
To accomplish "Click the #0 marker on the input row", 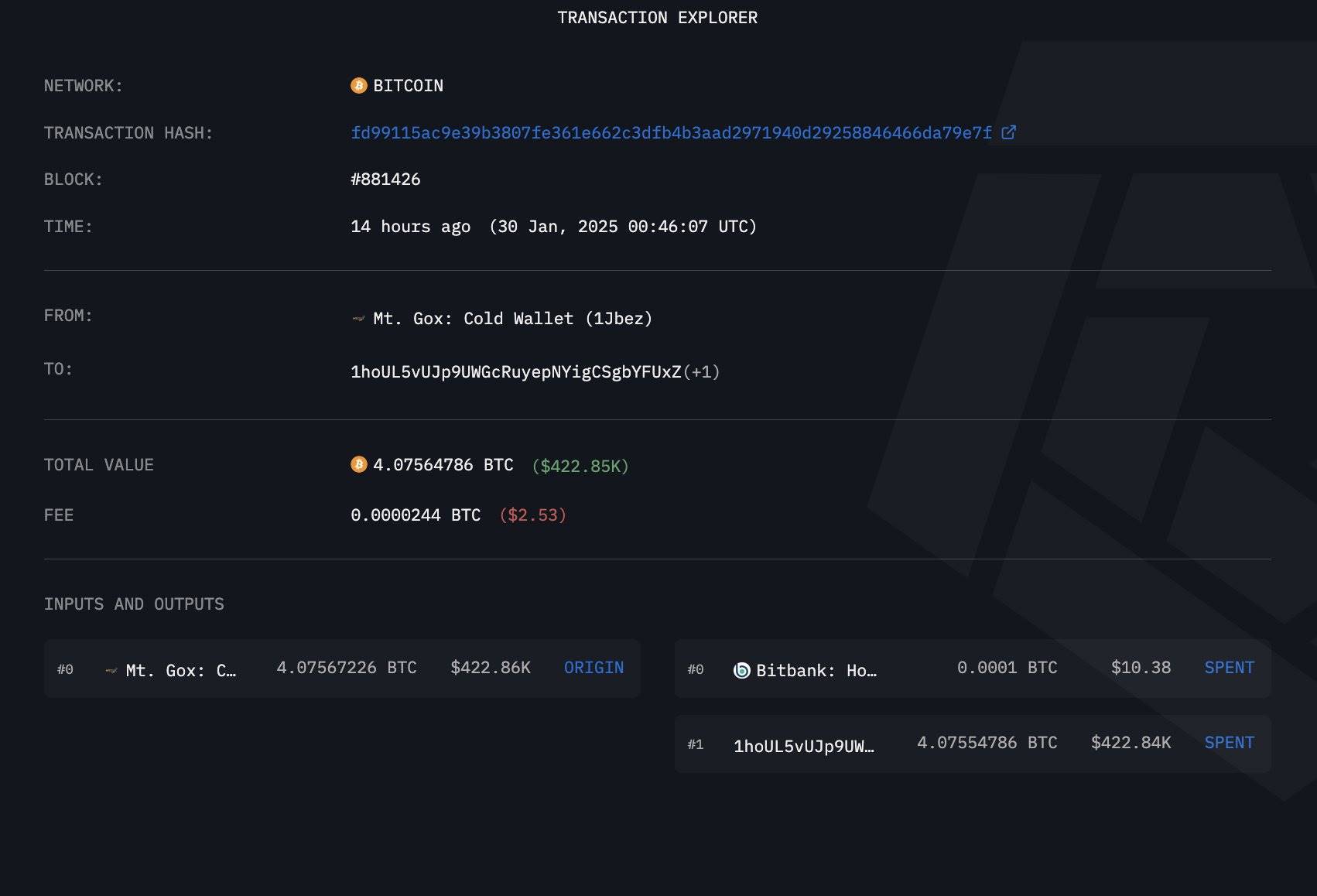I will click(x=65, y=669).
